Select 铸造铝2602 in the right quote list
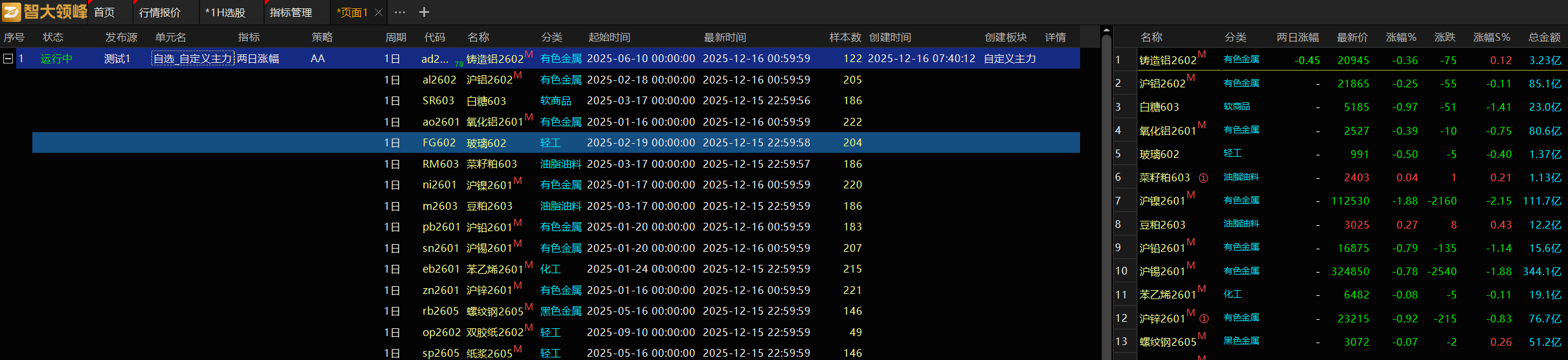Viewport: 1568px width, 360px height. point(1167,60)
